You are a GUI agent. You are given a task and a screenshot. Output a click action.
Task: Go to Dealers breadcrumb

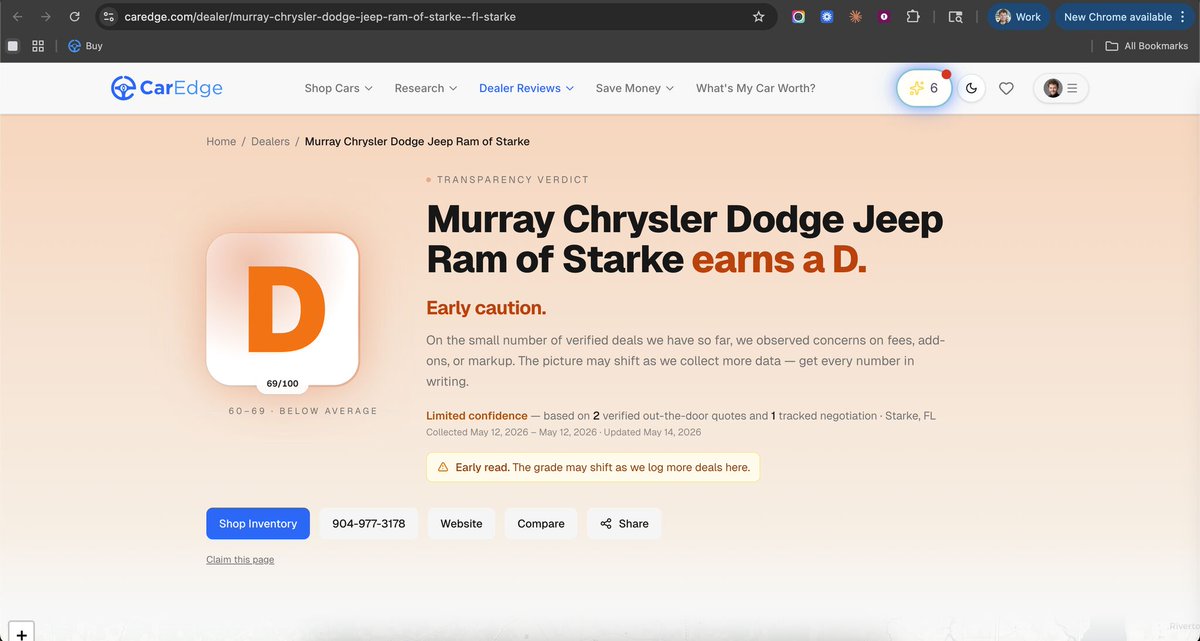click(270, 142)
